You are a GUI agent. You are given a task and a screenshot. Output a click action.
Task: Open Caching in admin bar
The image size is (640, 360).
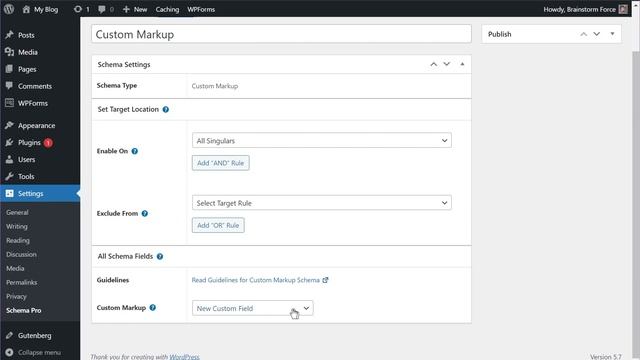[167, 9]
